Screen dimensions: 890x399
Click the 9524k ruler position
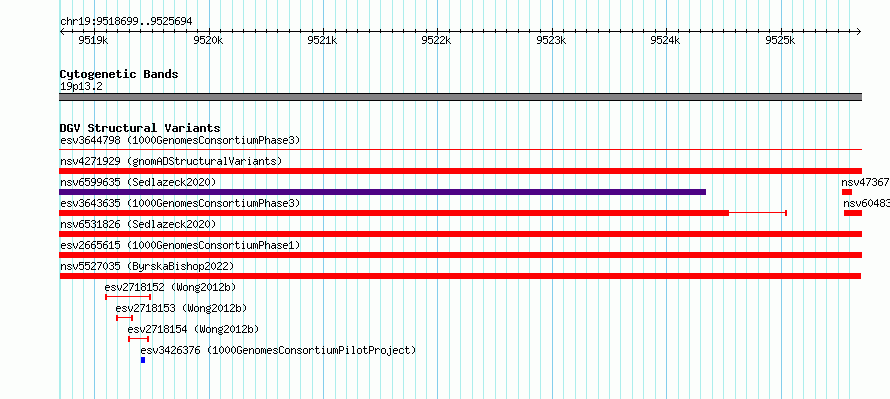666,40
